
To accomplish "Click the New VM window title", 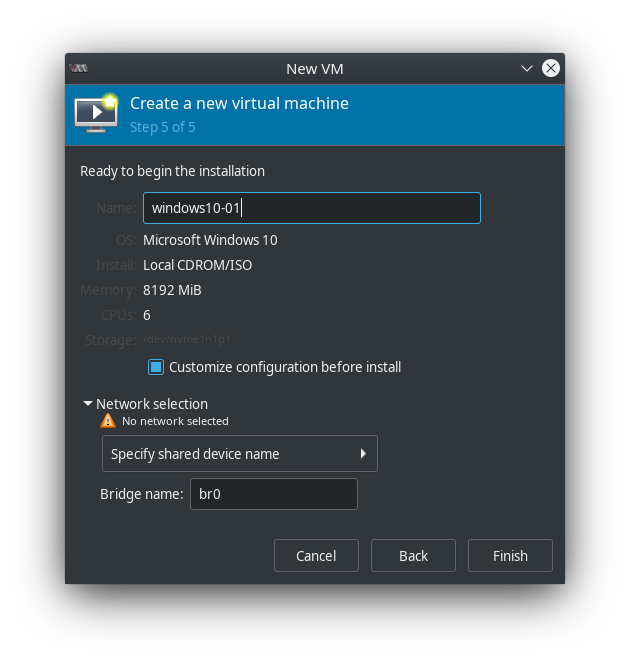I will [315, 69].
